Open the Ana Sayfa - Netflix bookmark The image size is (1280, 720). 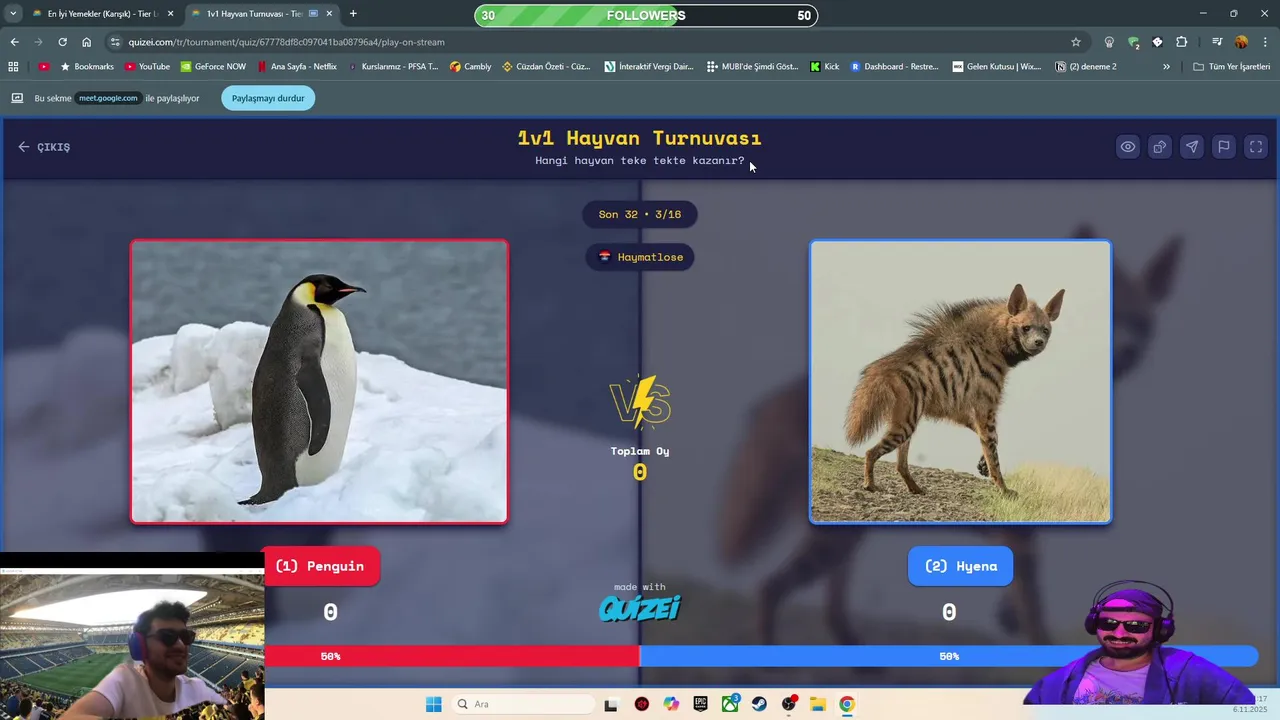297,67
